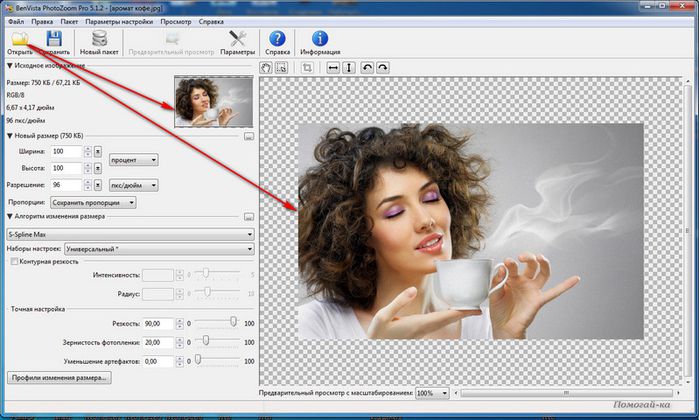699x420 pixels.
Task: Open Универсальный presets dropdown
Action: tap(160, 249)
